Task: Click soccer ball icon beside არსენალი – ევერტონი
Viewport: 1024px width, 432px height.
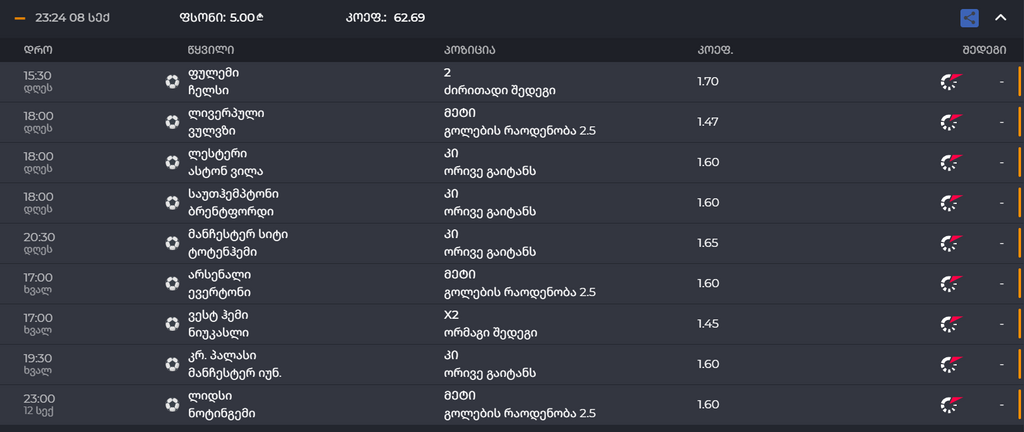Action: pos(172,283)
